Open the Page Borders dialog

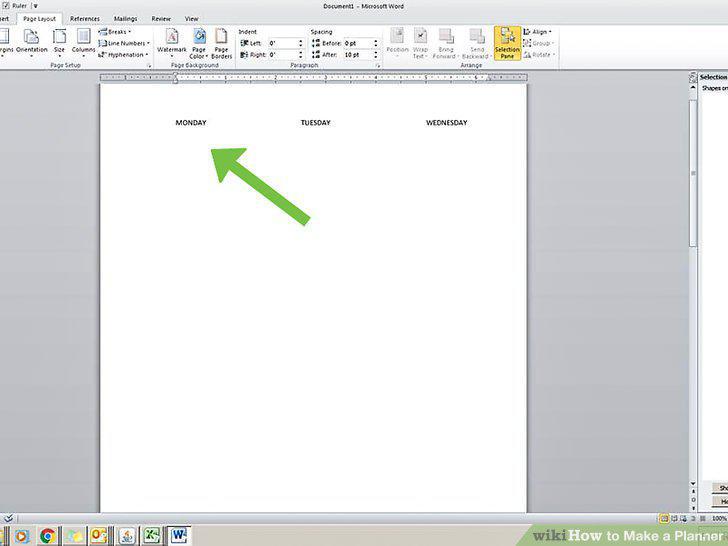[x=221, y=43]
